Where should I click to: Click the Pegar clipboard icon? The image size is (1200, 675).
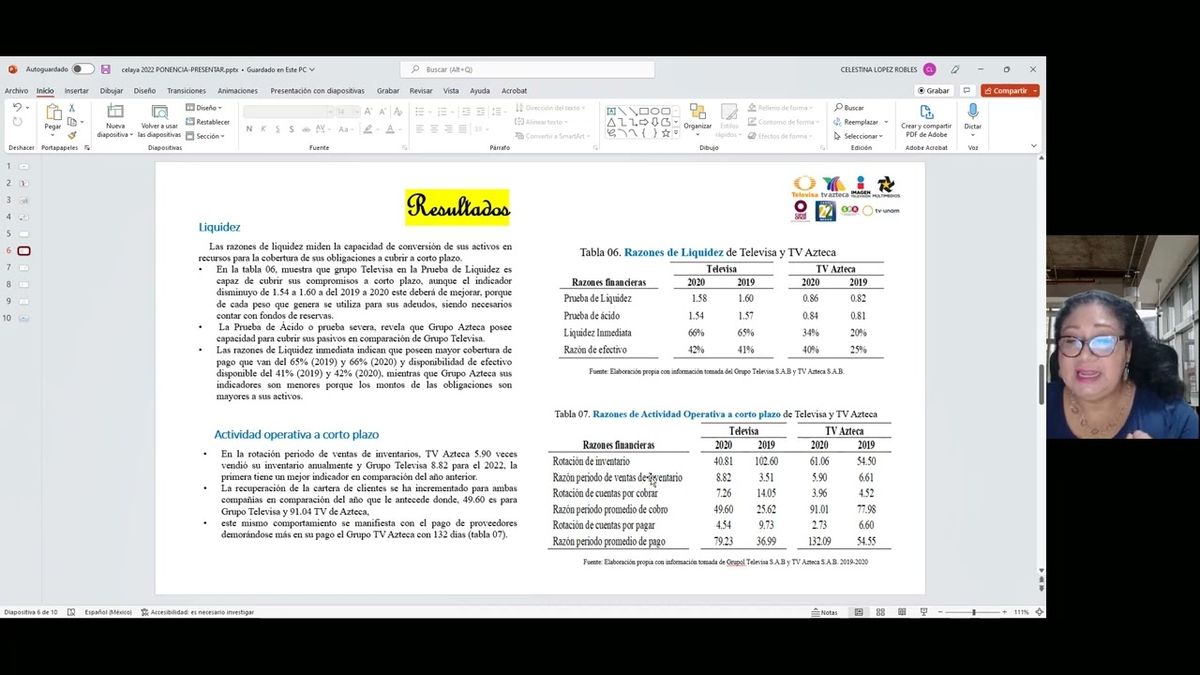(x=53, y=112)
